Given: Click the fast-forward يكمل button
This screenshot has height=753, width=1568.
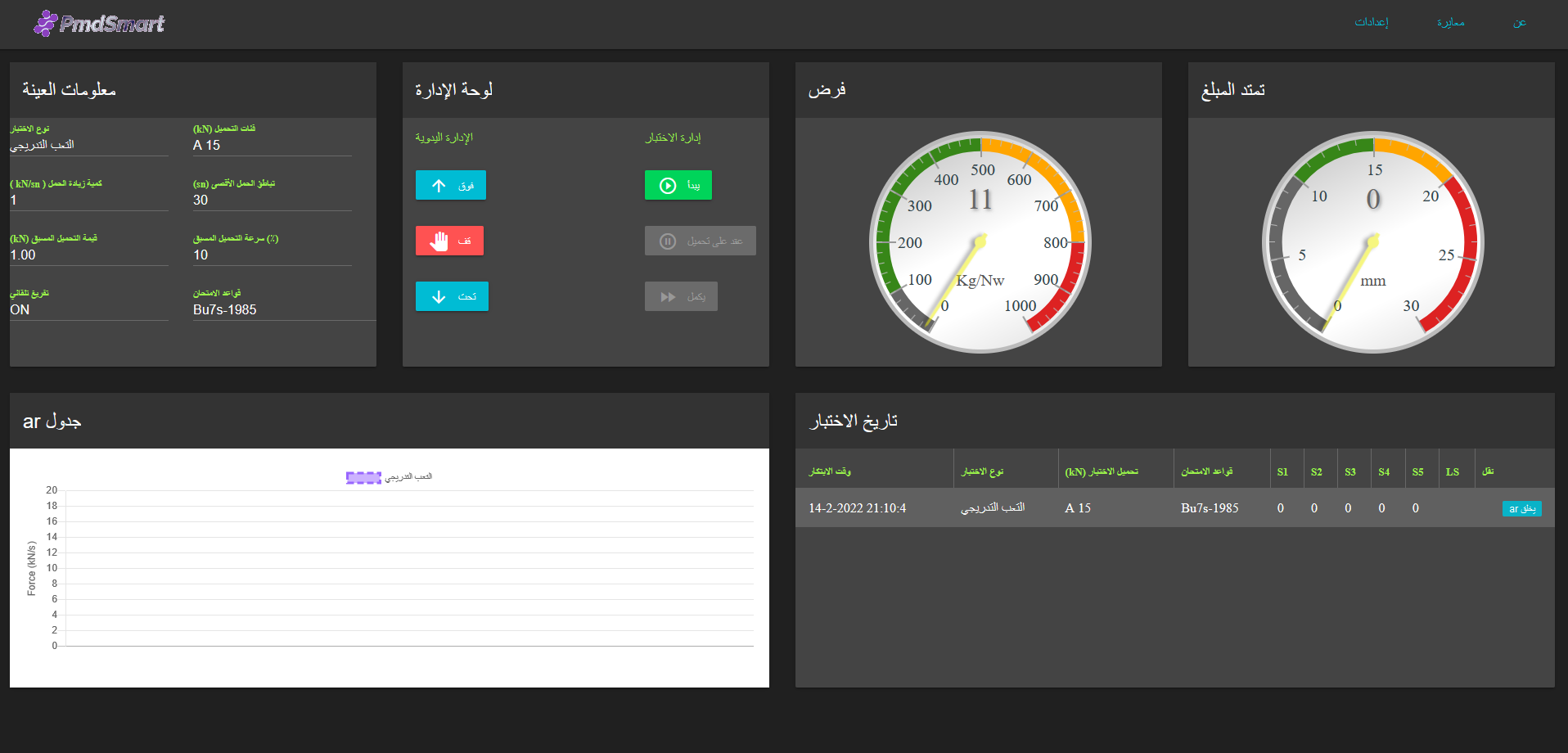Looking at the screenshot, I should 681,296.
